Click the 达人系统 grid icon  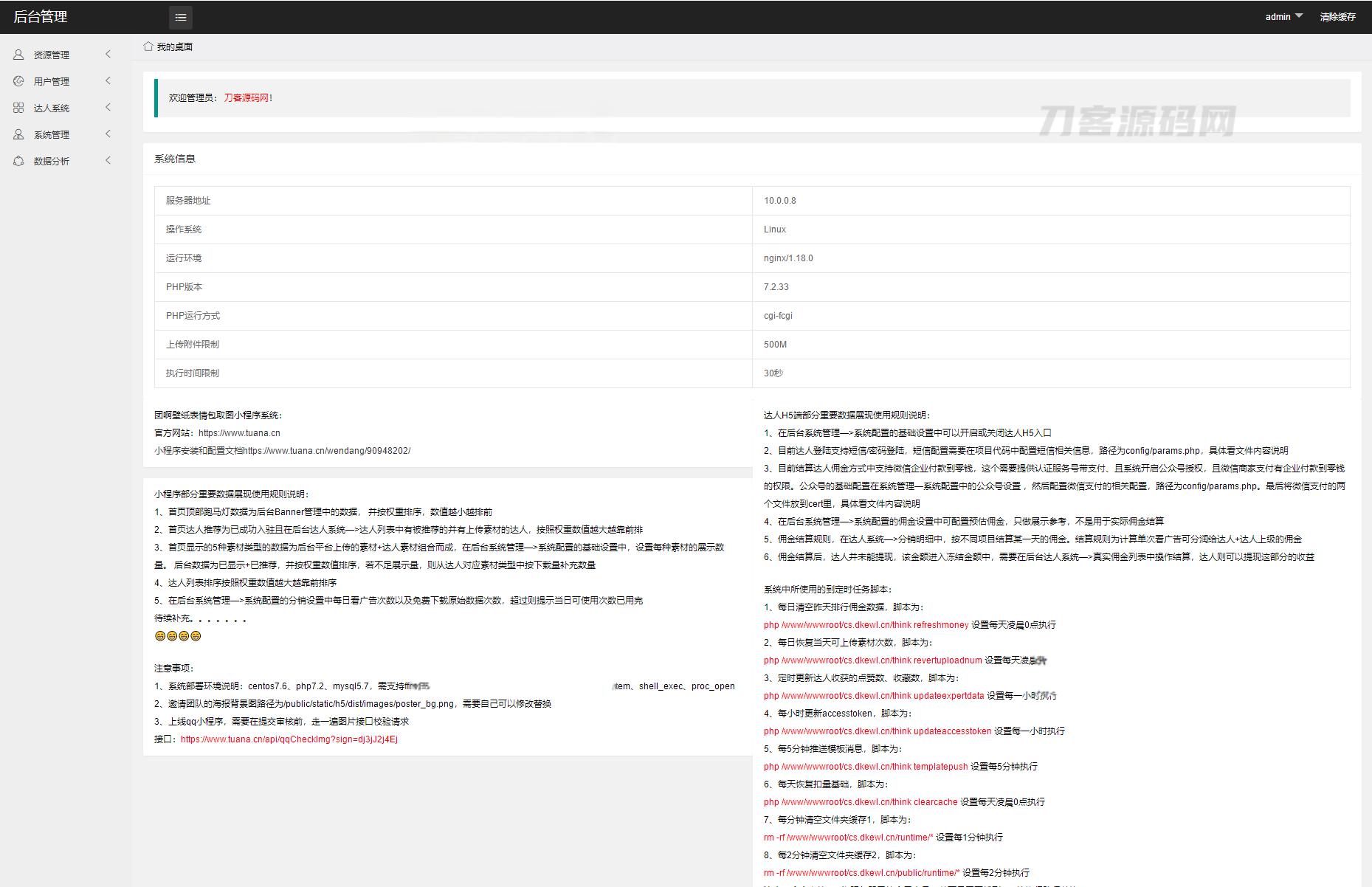[18, 108]
